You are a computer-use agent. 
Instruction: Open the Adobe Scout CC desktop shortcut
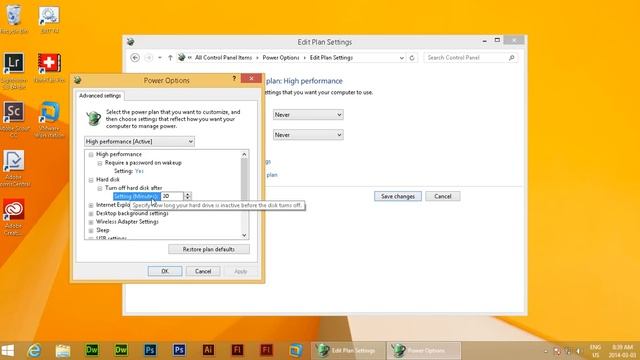14,118
